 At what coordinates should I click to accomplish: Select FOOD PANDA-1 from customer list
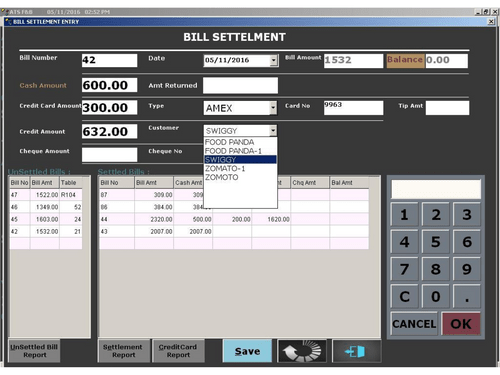240,151
